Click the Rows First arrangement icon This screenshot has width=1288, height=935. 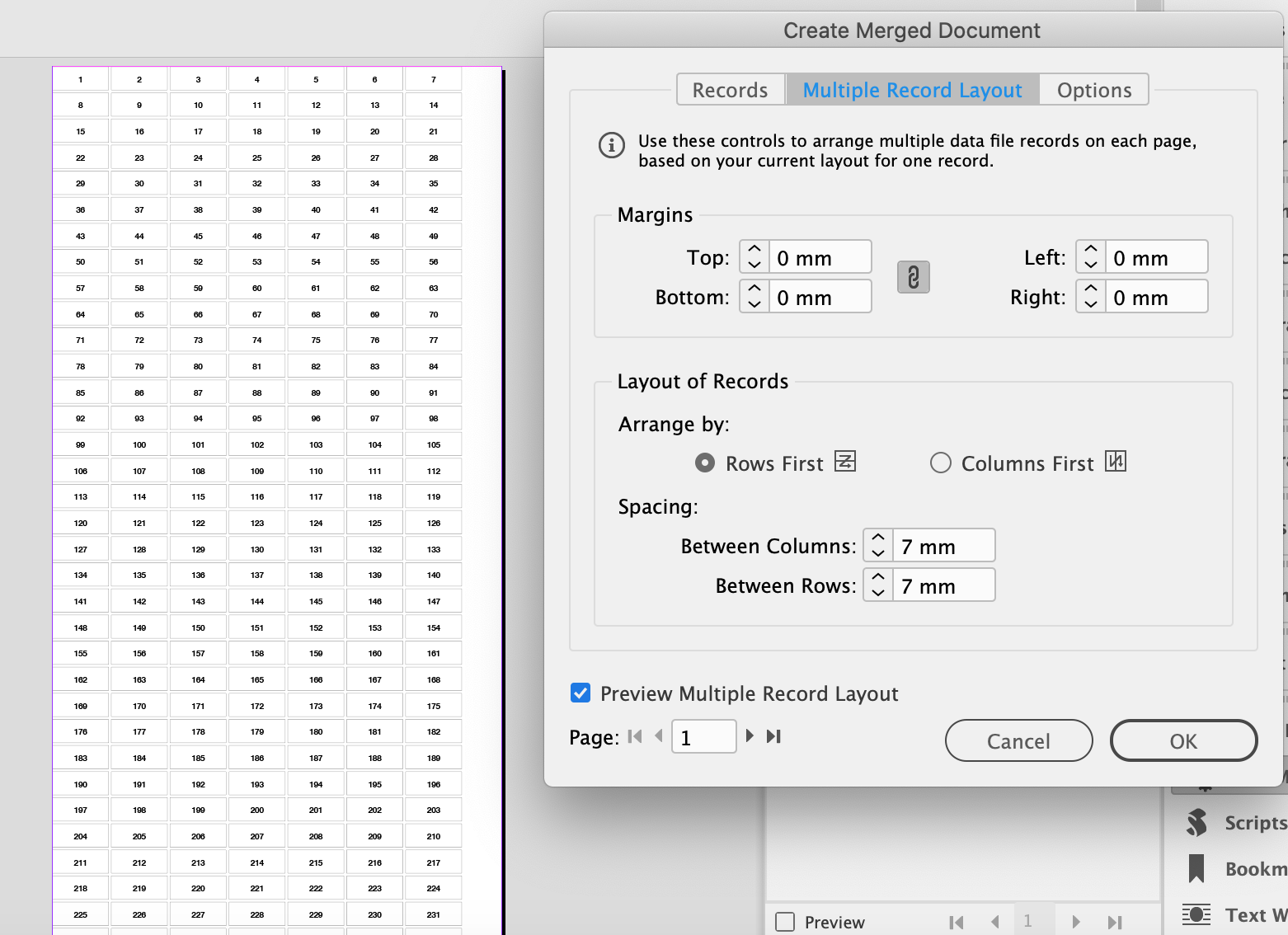click(845, 461)
